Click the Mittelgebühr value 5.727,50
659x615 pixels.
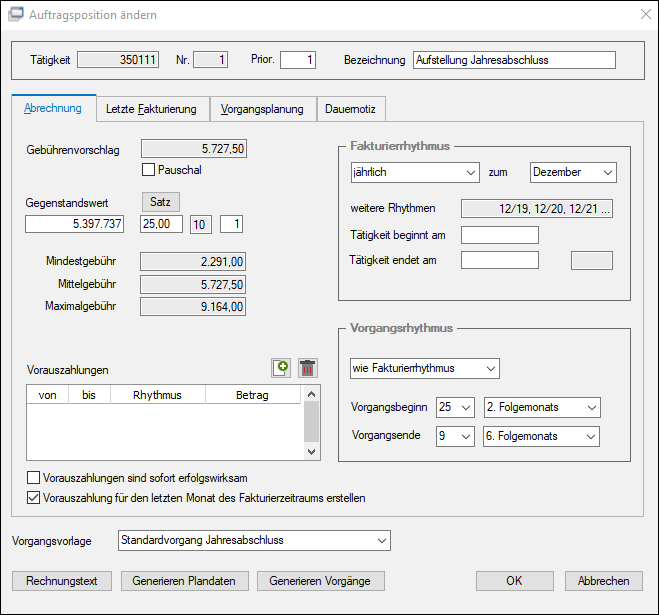[x=193, y=285]
